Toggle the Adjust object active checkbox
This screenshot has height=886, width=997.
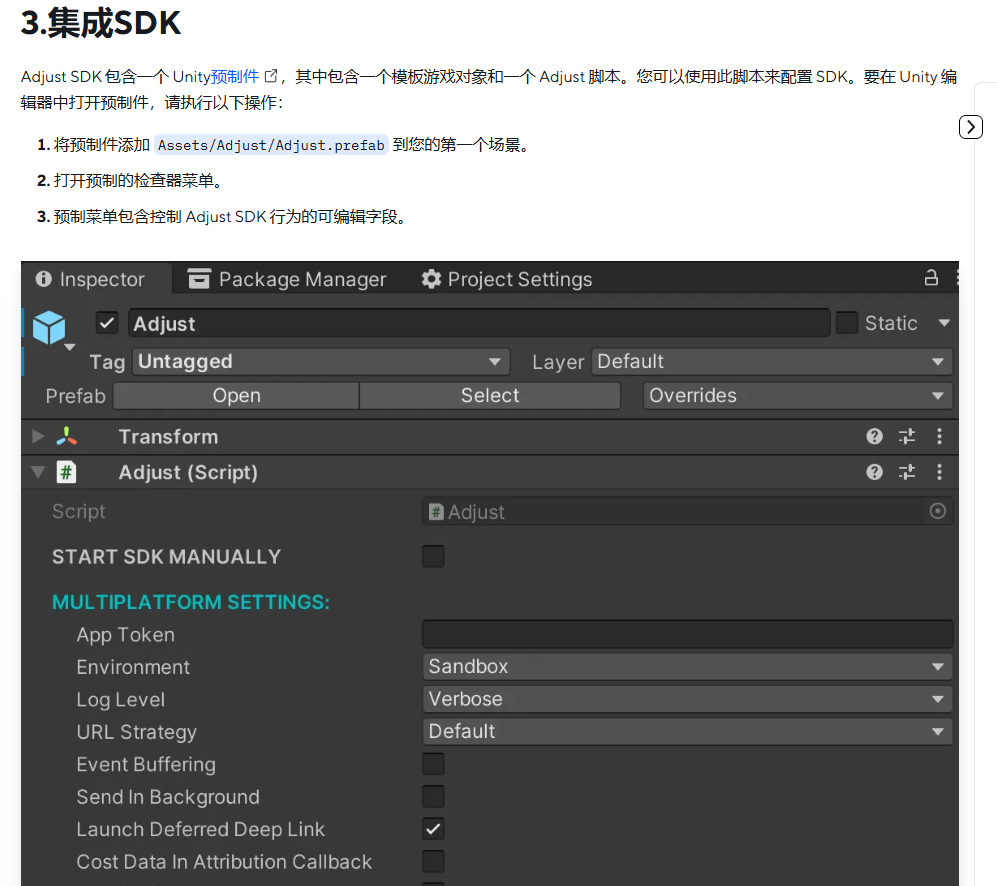[107, 323]
